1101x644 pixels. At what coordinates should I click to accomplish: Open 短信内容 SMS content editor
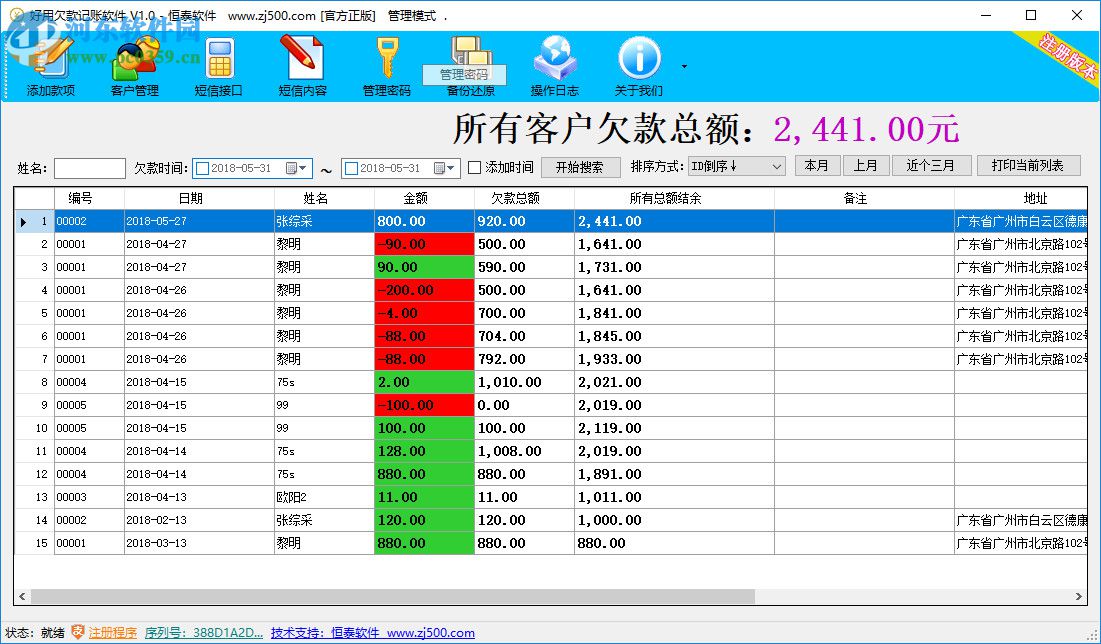pyautogui.click(x=302, y=66)
